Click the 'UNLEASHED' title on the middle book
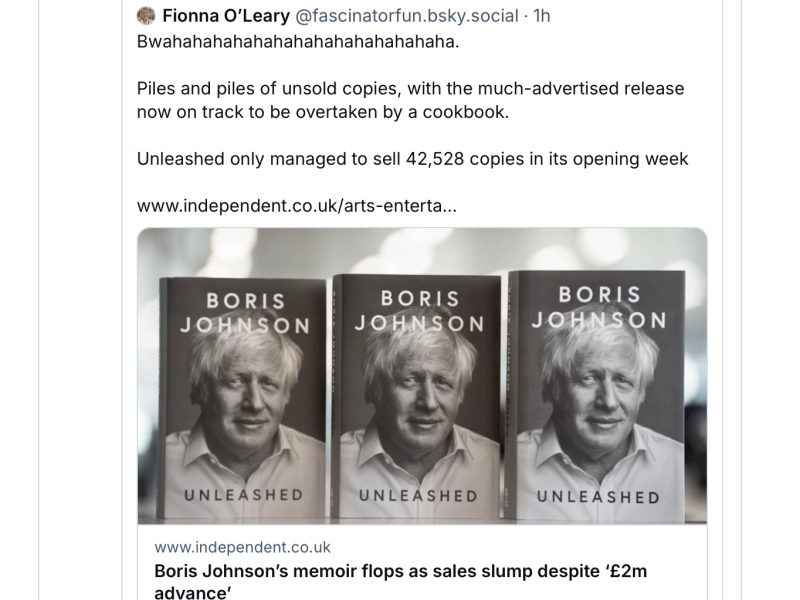The height and width of the screenshot is (600, 800). [x=418, y=495]
